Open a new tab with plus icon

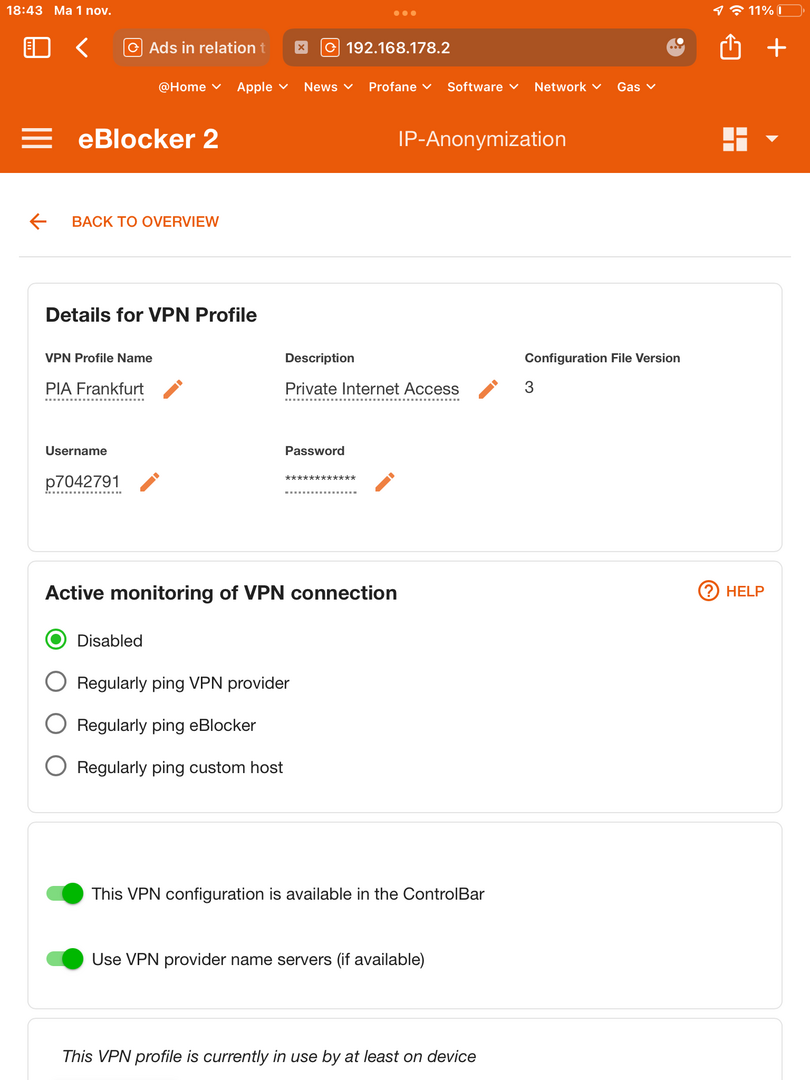click(776, 48)
